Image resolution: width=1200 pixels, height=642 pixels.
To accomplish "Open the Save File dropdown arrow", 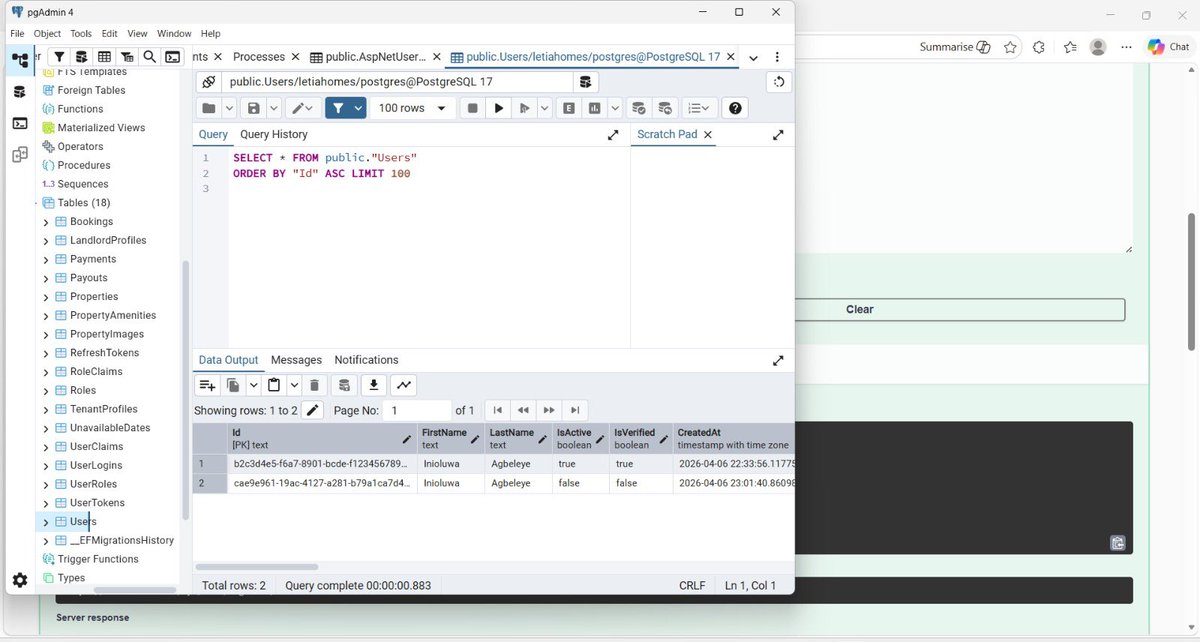I will [x=273, y=108].
